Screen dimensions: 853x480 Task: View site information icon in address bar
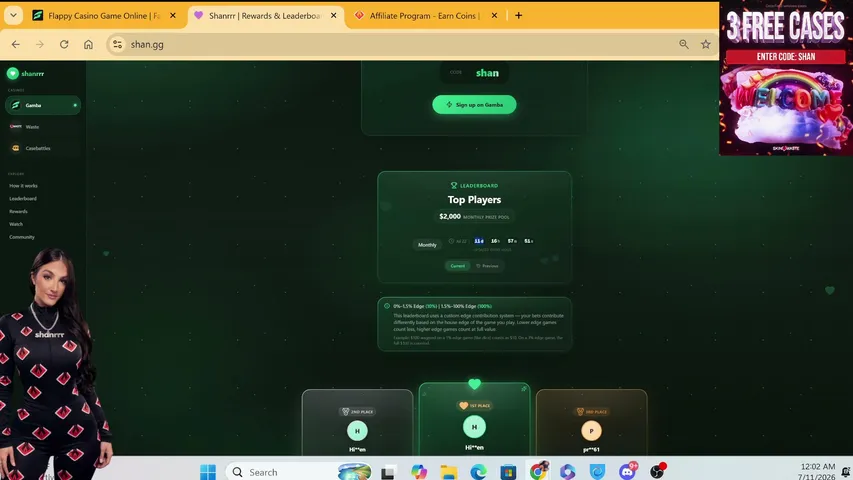[x=118, y=45]
